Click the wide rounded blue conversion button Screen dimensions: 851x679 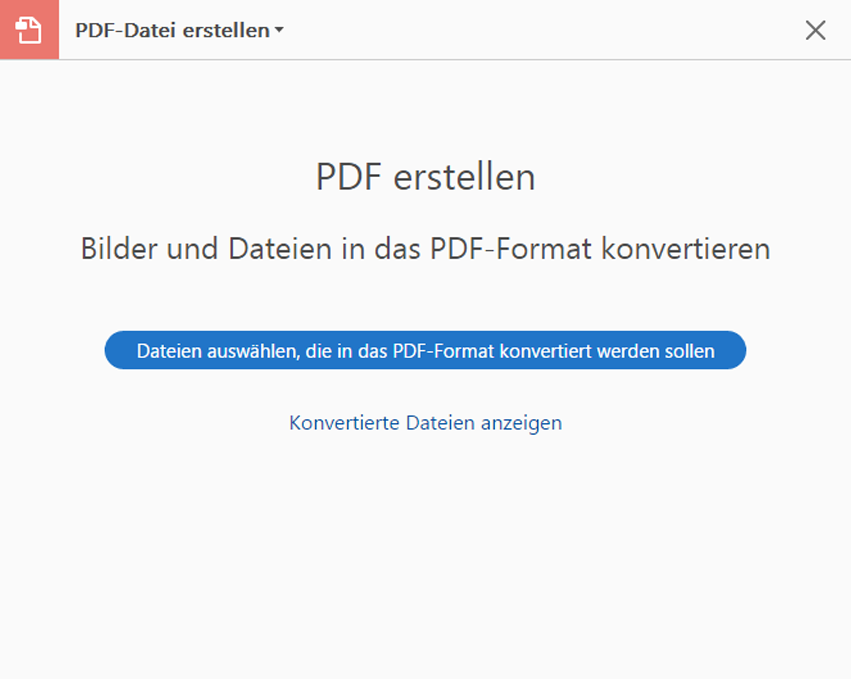click(x=425, y=350)
